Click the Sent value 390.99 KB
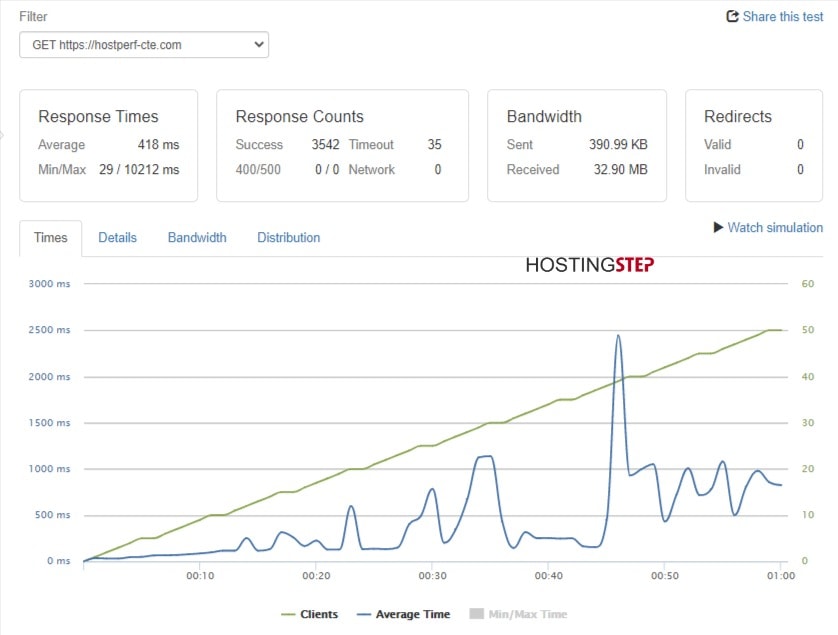Screen dimensions: 838x635 [618, 145]
